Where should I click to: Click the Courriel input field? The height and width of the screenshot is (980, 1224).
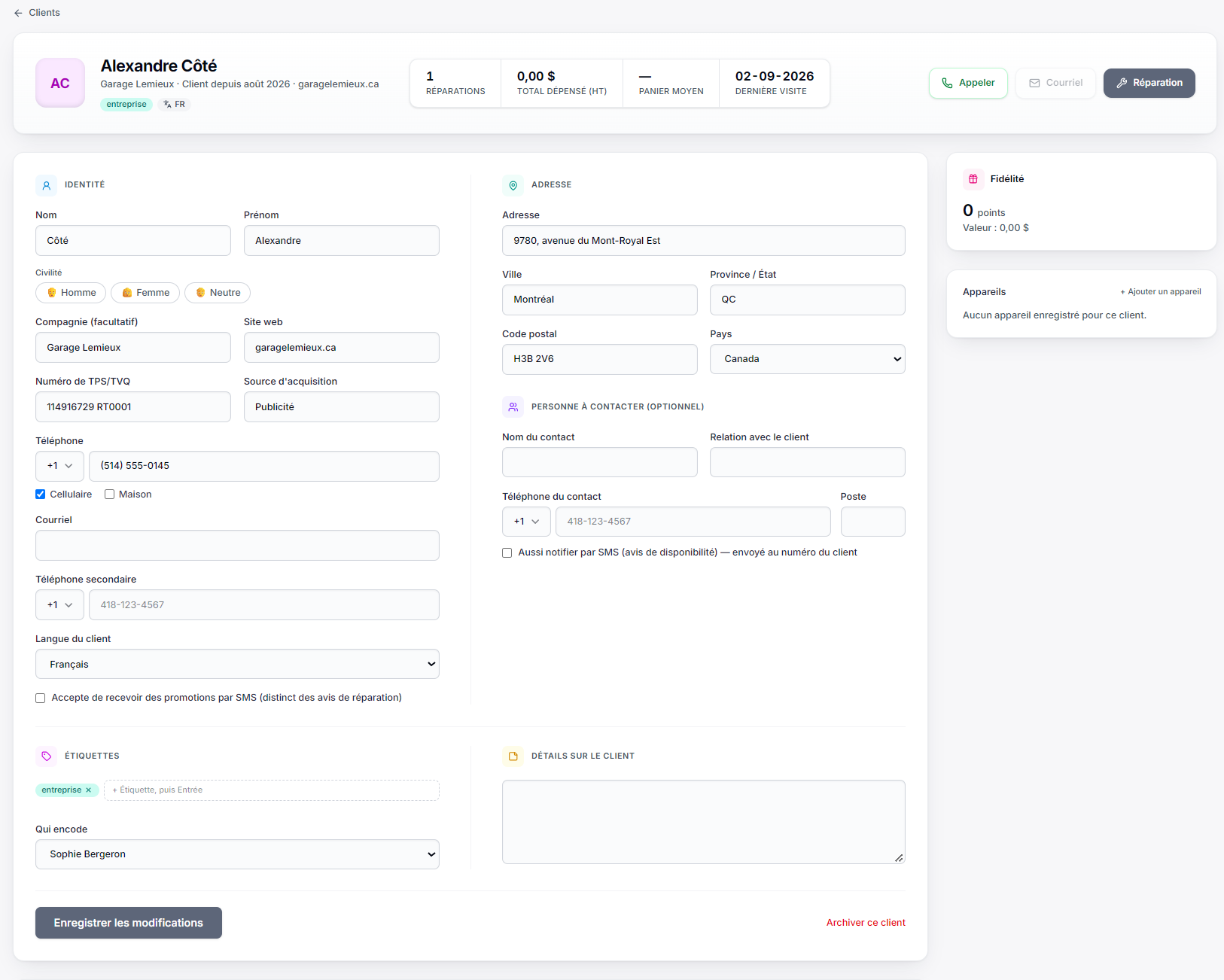click(237, 546)
